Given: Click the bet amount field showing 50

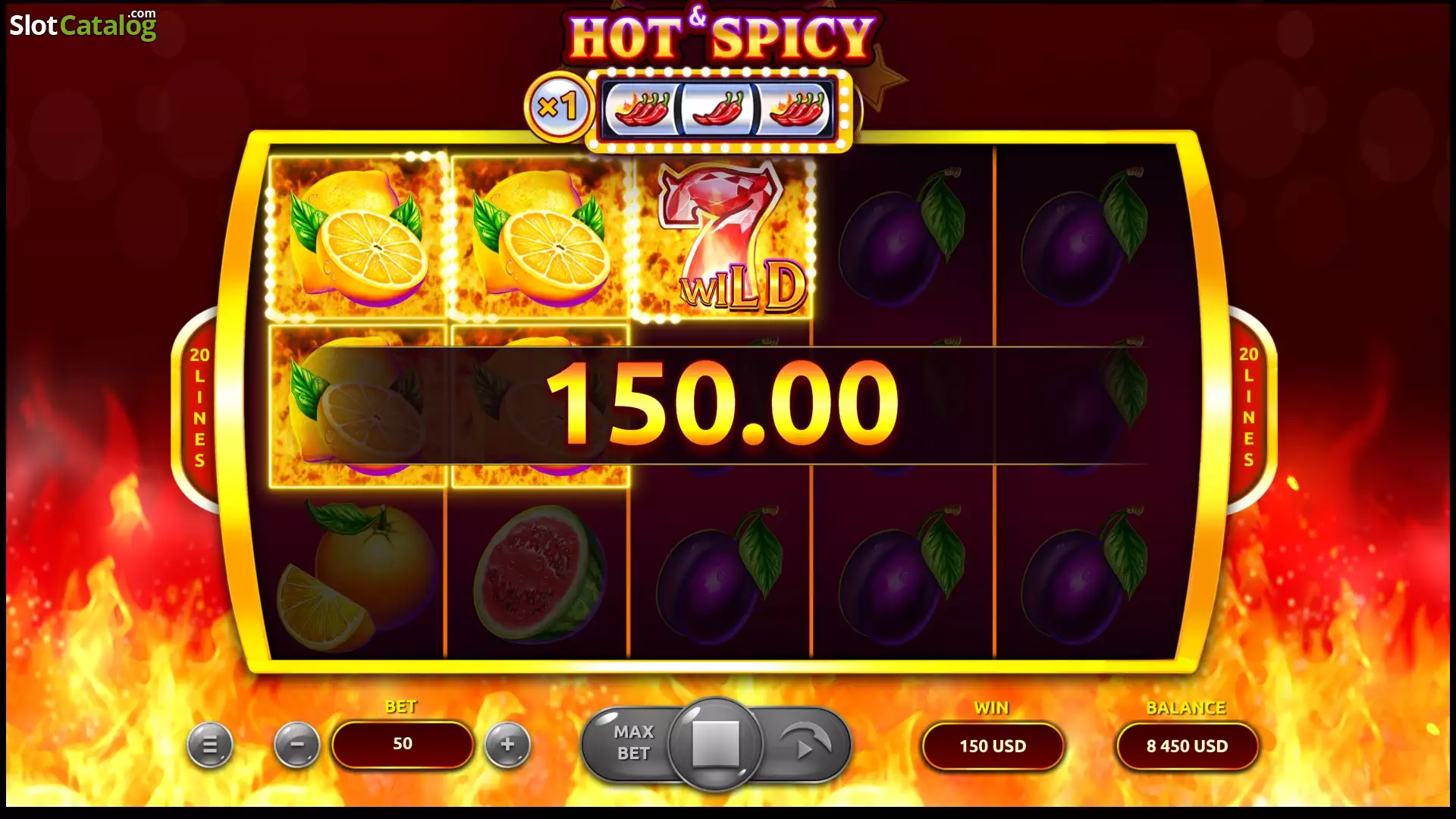Looking at the screenshot, I should [402, 744].
